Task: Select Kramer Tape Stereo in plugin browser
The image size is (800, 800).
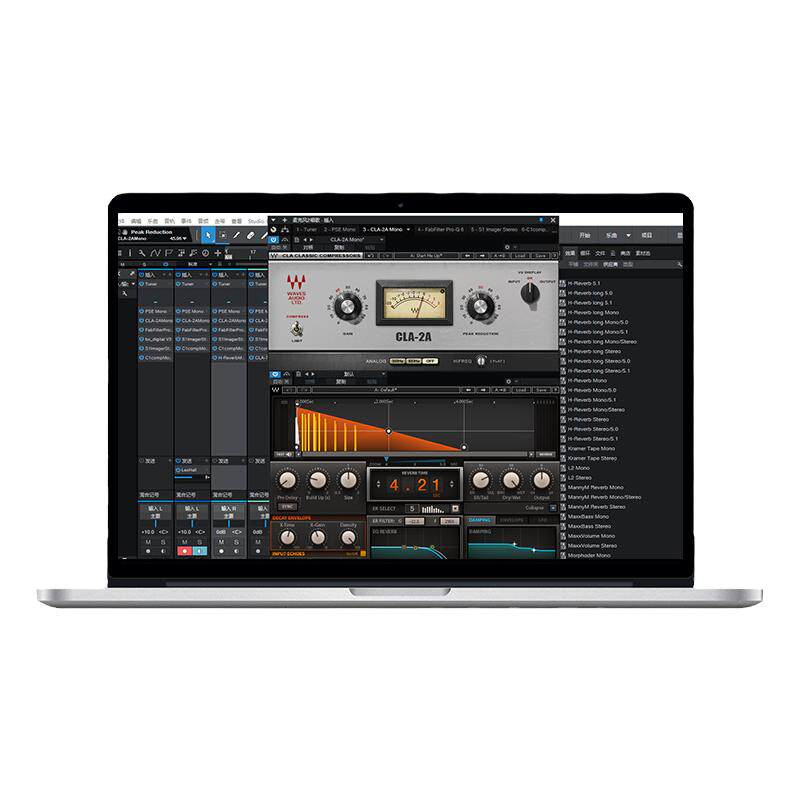Action: (x=592, y=458)
